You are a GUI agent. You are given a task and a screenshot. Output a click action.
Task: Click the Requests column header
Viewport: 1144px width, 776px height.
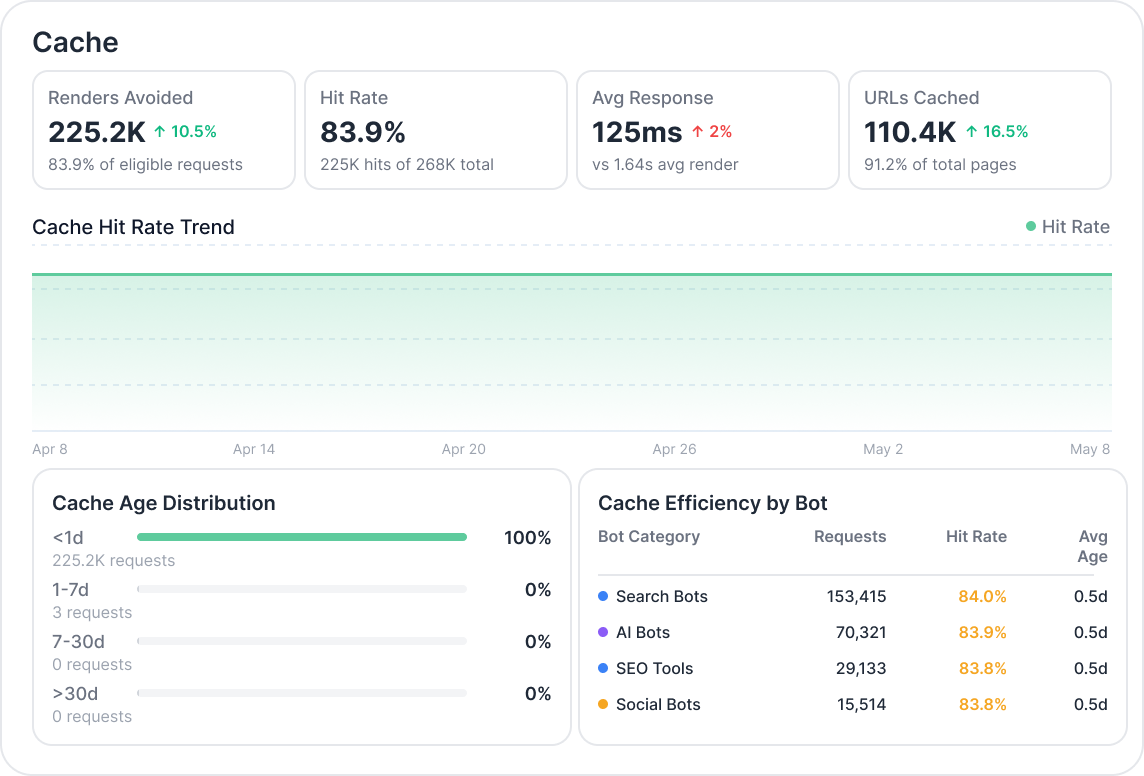coord(850,537)
